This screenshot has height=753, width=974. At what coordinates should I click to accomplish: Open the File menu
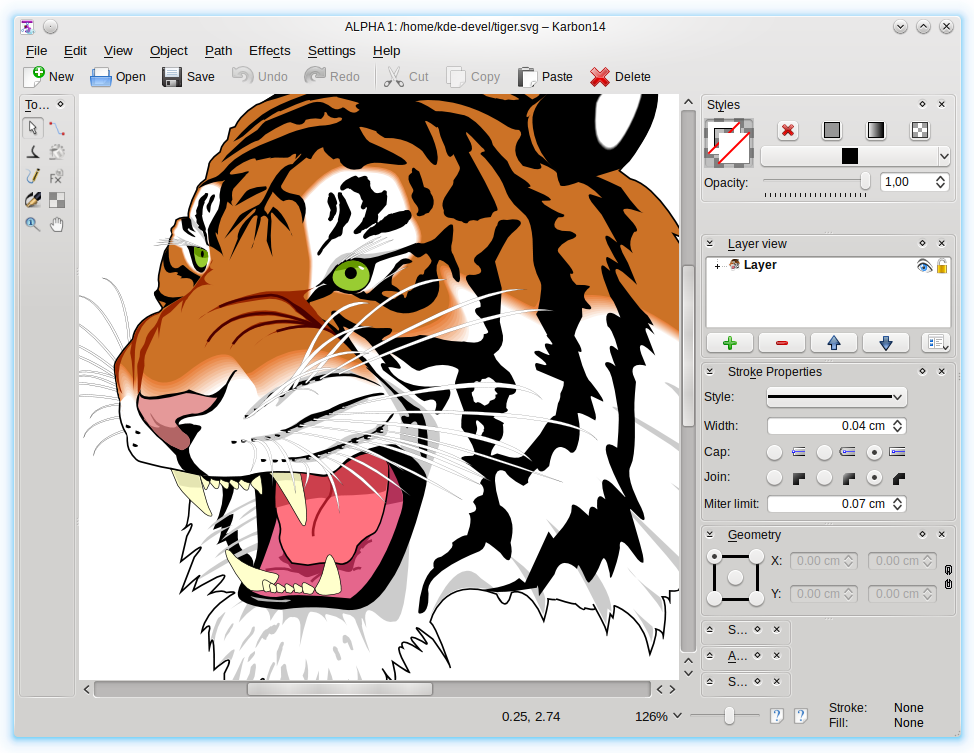point(37,51)
